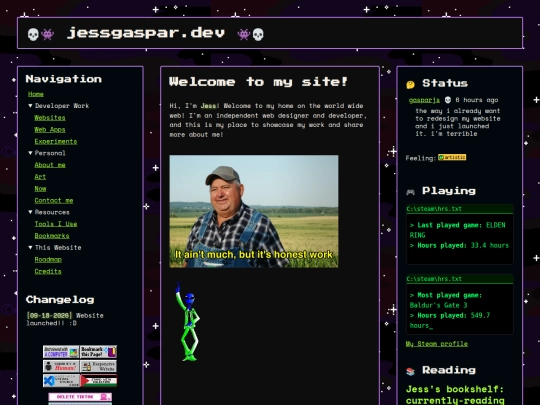Click the jessgaspar.dev site title
This screenshot has height=405, width=540.
click(x=146, y=33)
